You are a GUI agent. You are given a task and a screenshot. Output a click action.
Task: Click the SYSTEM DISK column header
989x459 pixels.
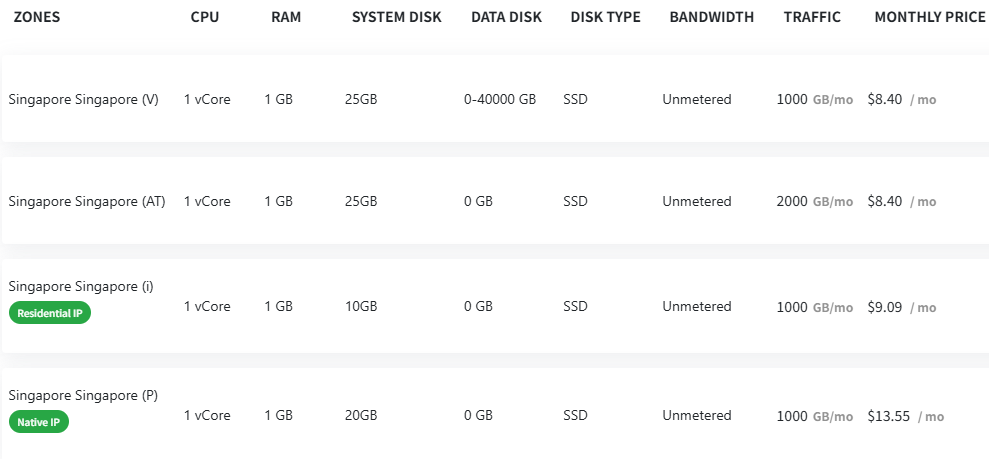click(396, 17)
